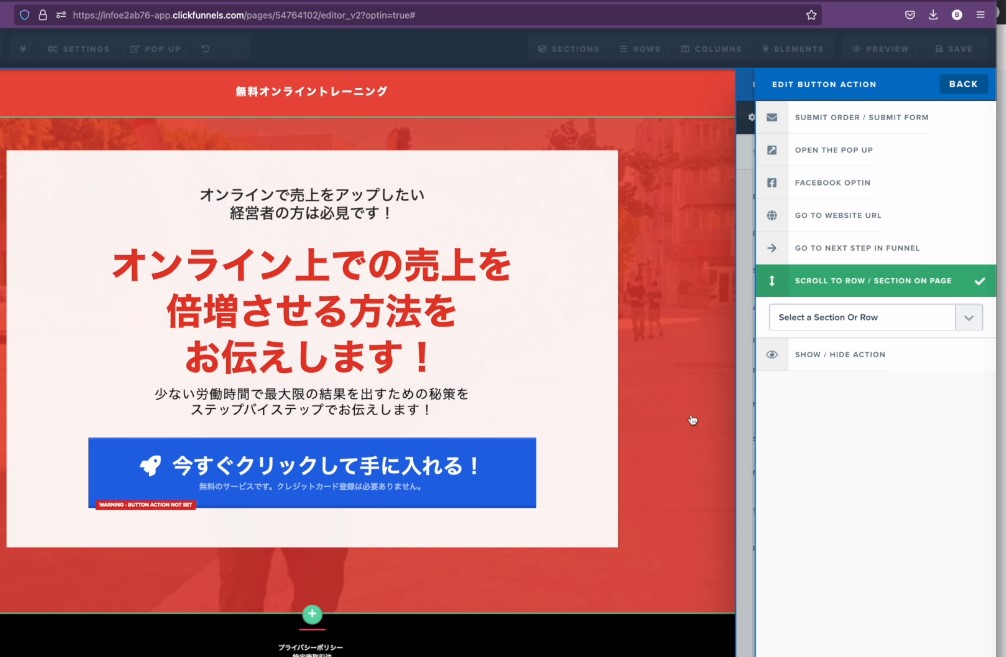Viewport: 1006px width, 657px height.
Task: Click the プライバシーポリシー footer link
Action: (311, 647)
